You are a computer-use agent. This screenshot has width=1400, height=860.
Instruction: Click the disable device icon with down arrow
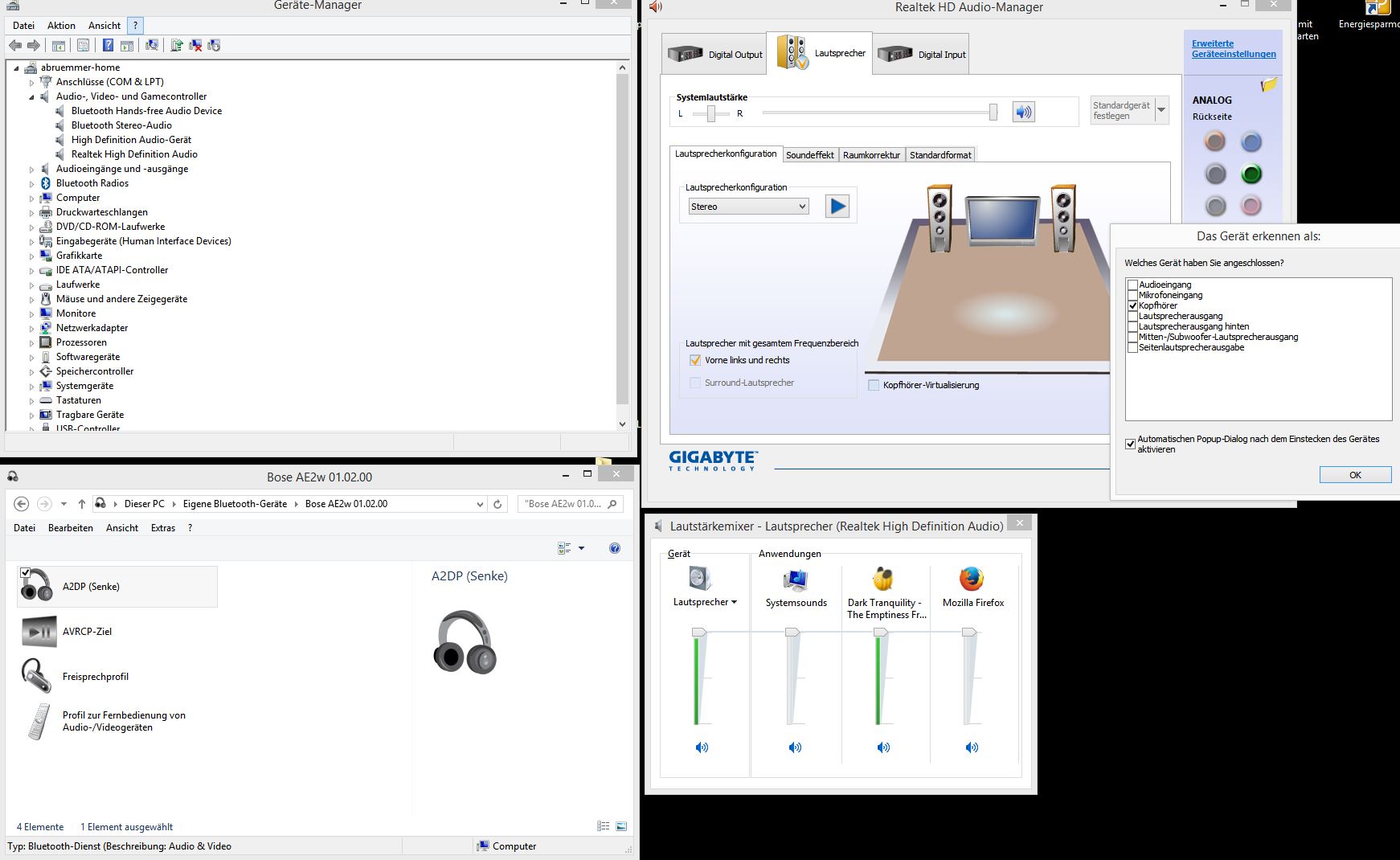pyautogui.click(x=214, y=45)
